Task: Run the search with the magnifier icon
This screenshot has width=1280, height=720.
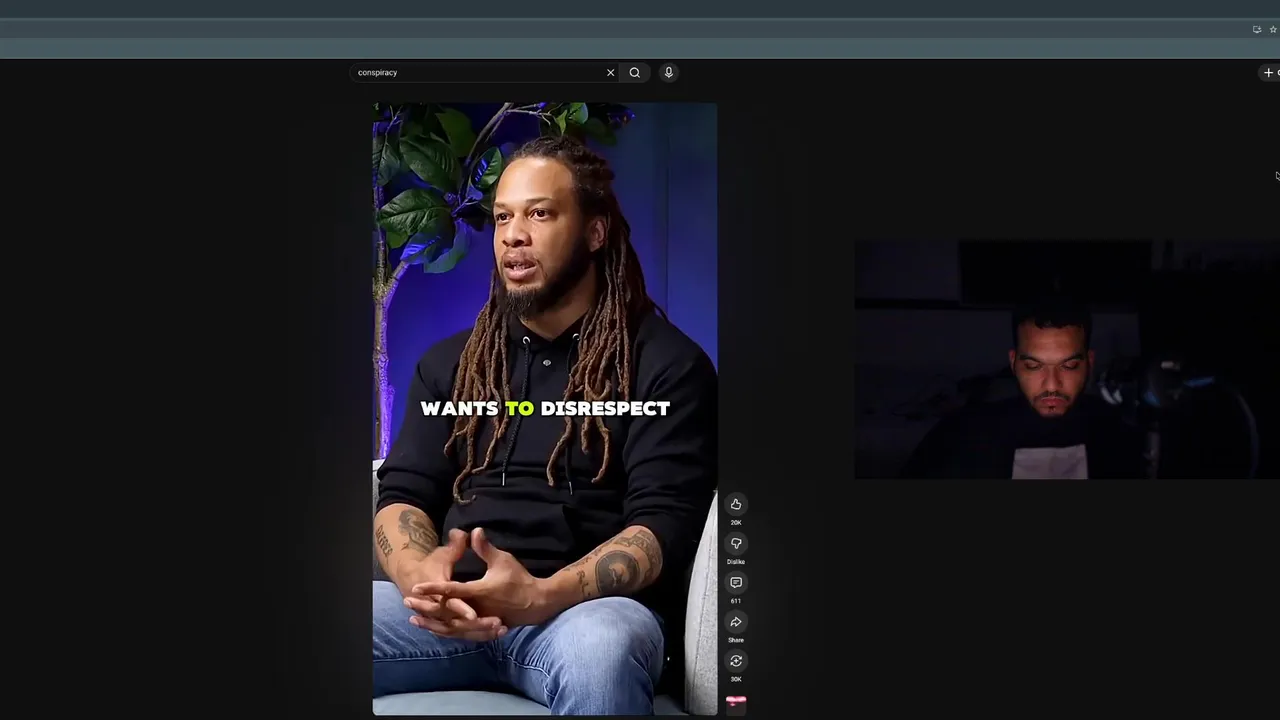Action: pyautogui.click(x=634, y=72)
